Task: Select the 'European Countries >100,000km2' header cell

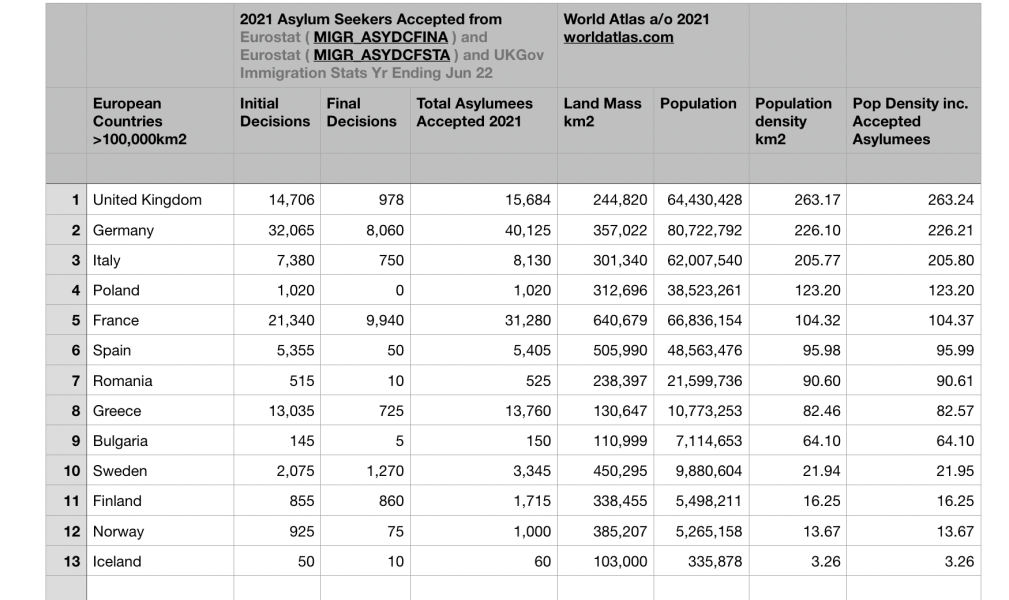Action: (x=160, y=121)
